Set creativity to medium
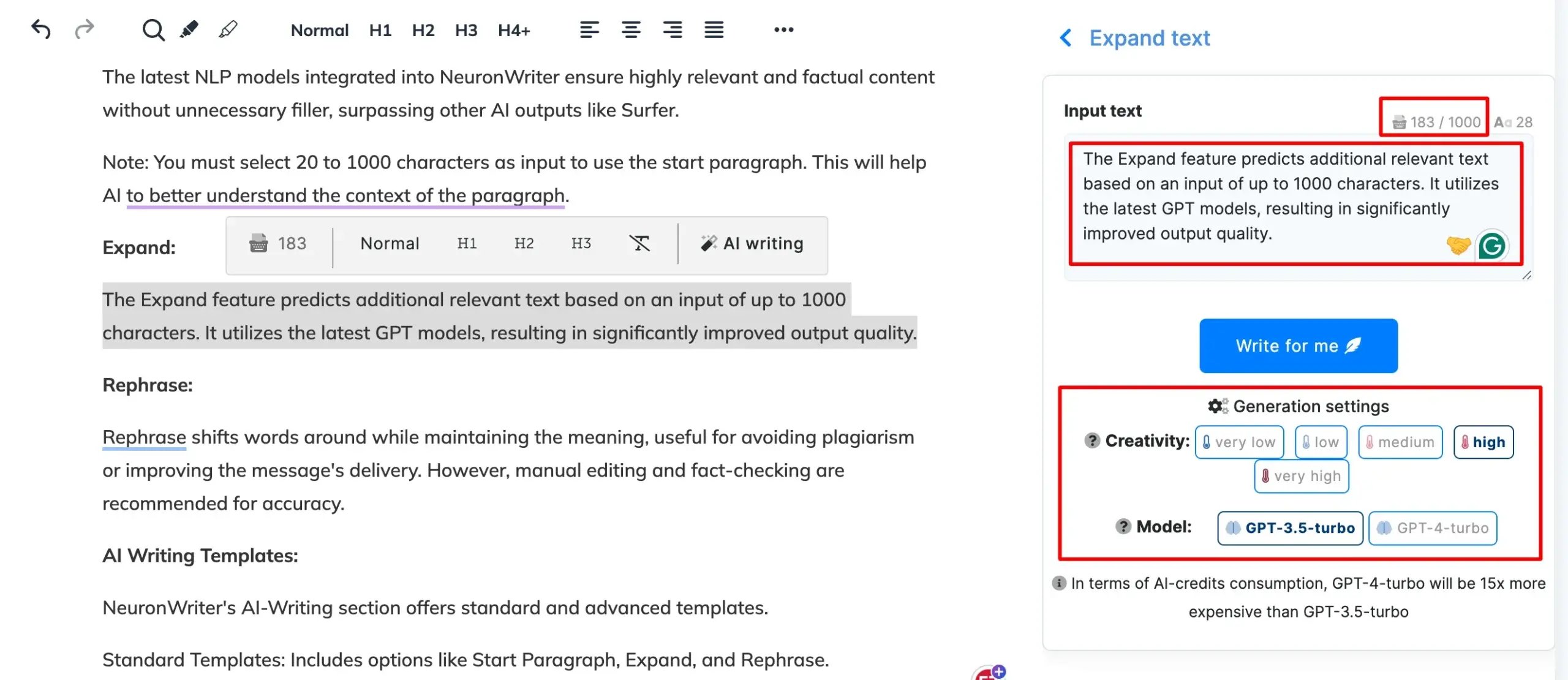The image size is (1568, 680). (1400, 442)
